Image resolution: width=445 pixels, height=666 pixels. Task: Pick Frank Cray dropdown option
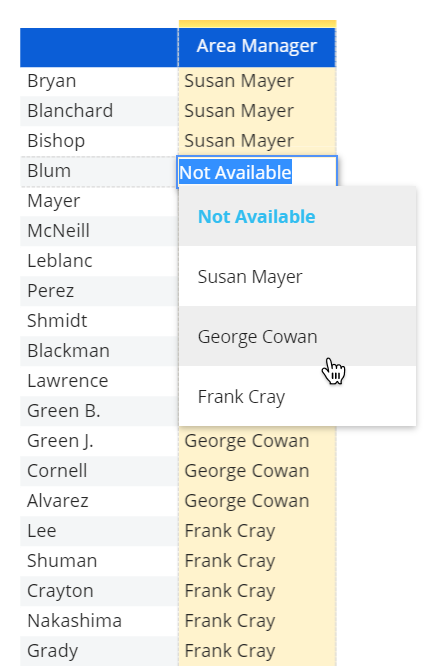pos(297,396)
